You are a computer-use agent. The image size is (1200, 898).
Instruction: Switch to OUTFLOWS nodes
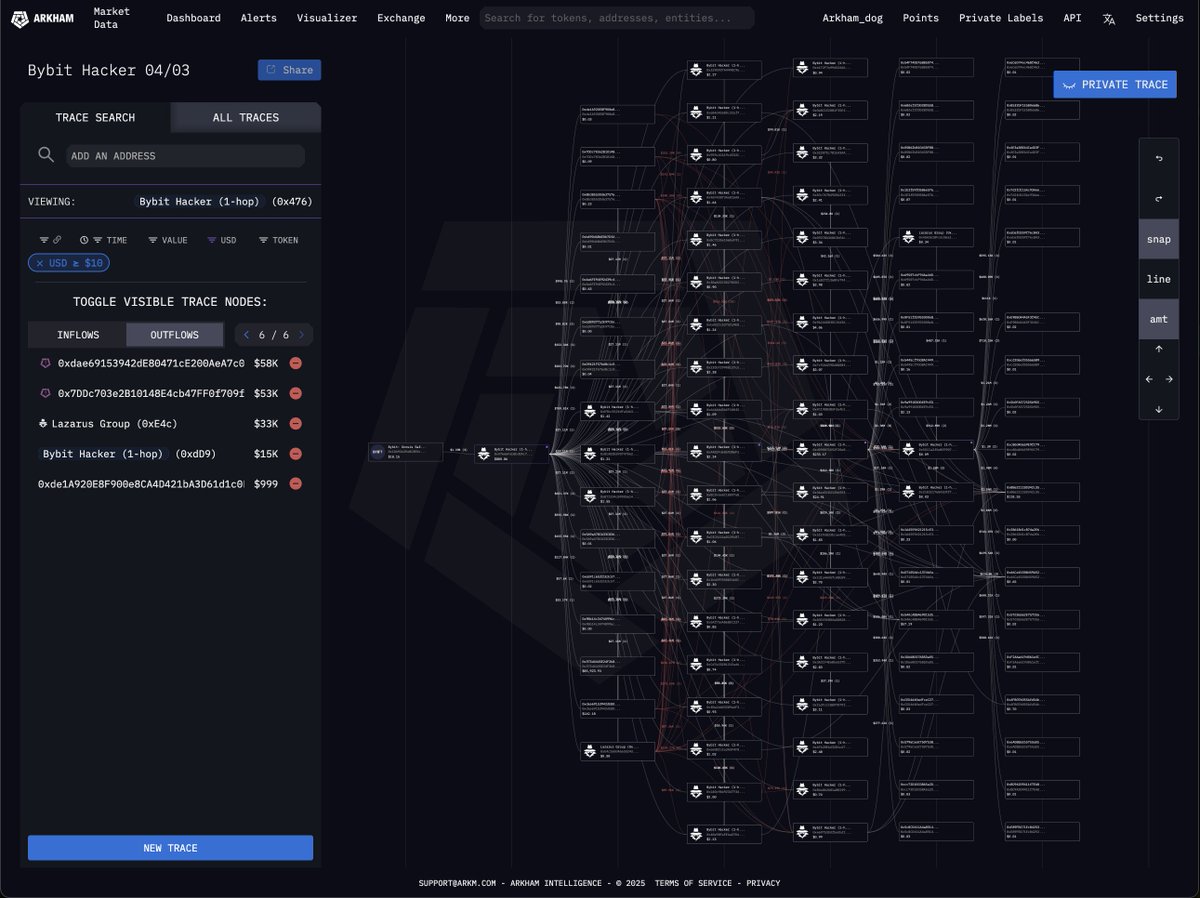coord(175,335)
